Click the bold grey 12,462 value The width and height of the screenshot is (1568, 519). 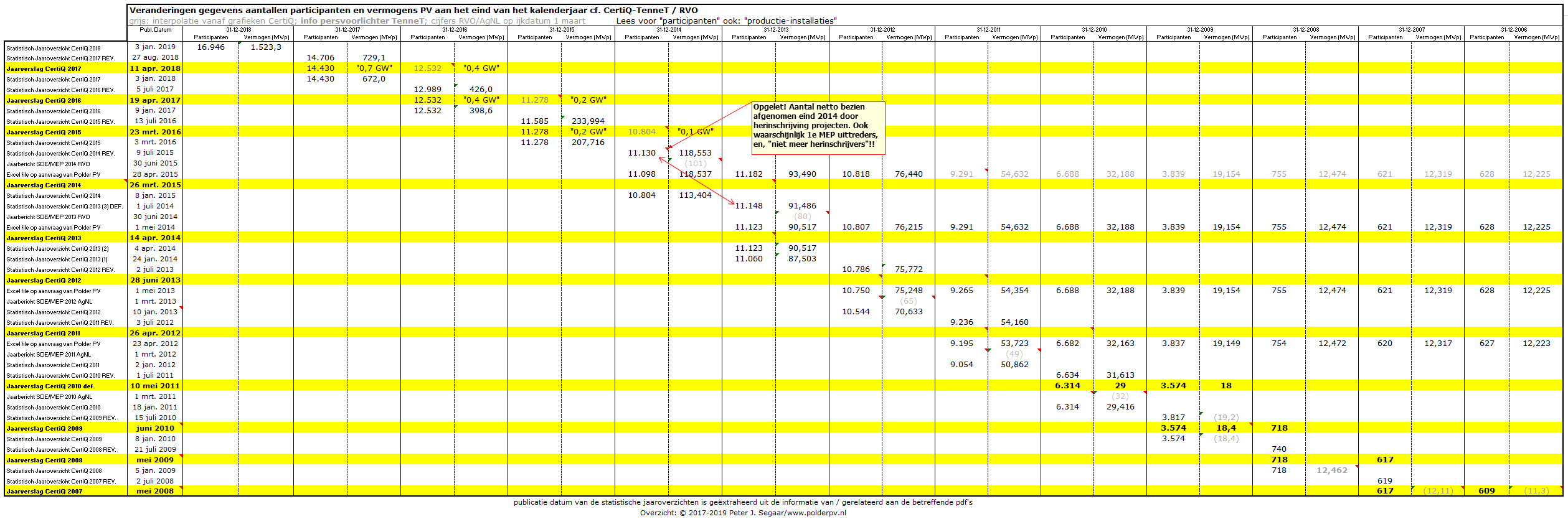[1332, 470]
